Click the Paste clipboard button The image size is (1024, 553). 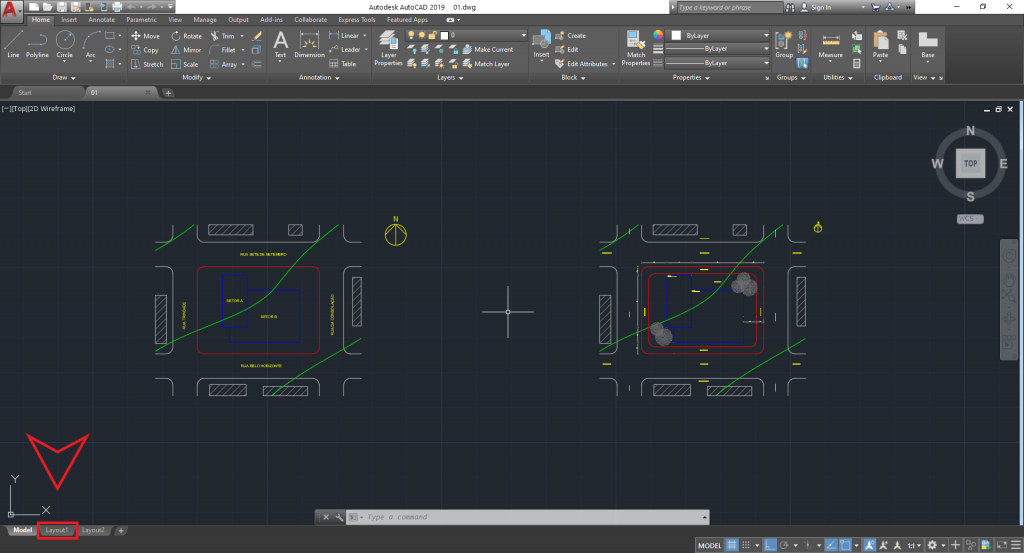[x=880, y=44]
